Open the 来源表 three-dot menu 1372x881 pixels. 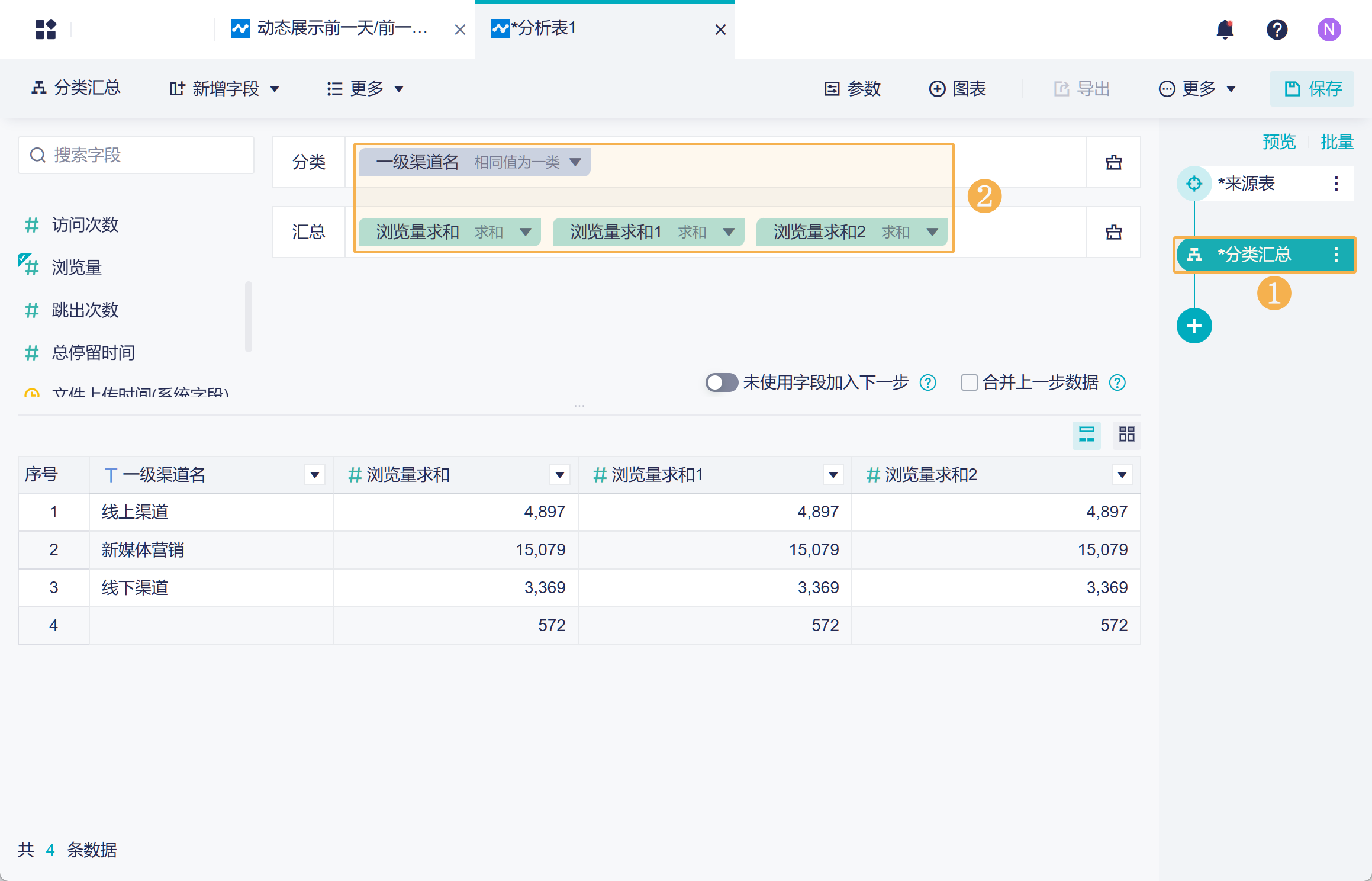pyautogui.click(x=1336, y=184)
